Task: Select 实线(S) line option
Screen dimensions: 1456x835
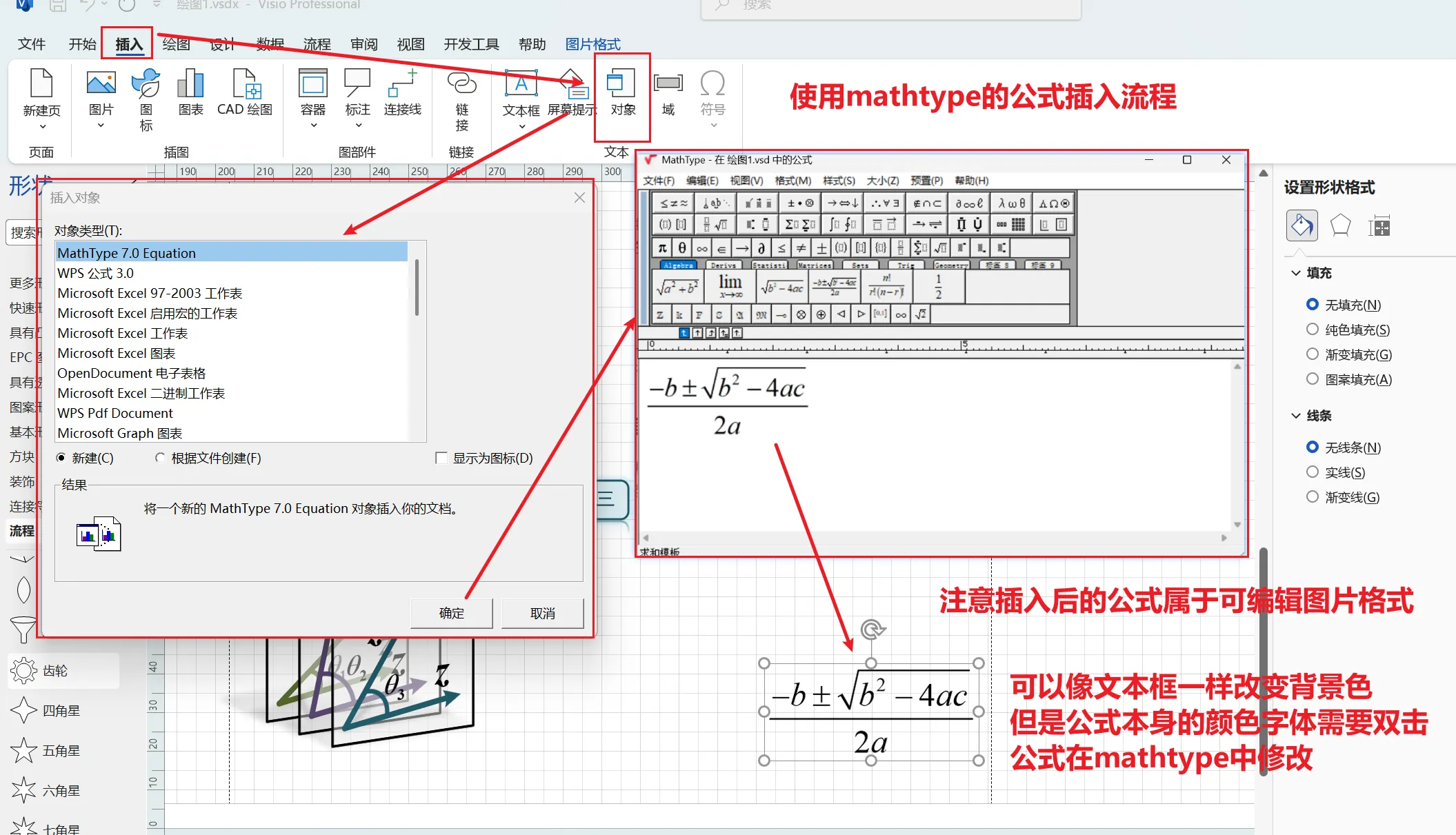Action: click(1313, 472)
